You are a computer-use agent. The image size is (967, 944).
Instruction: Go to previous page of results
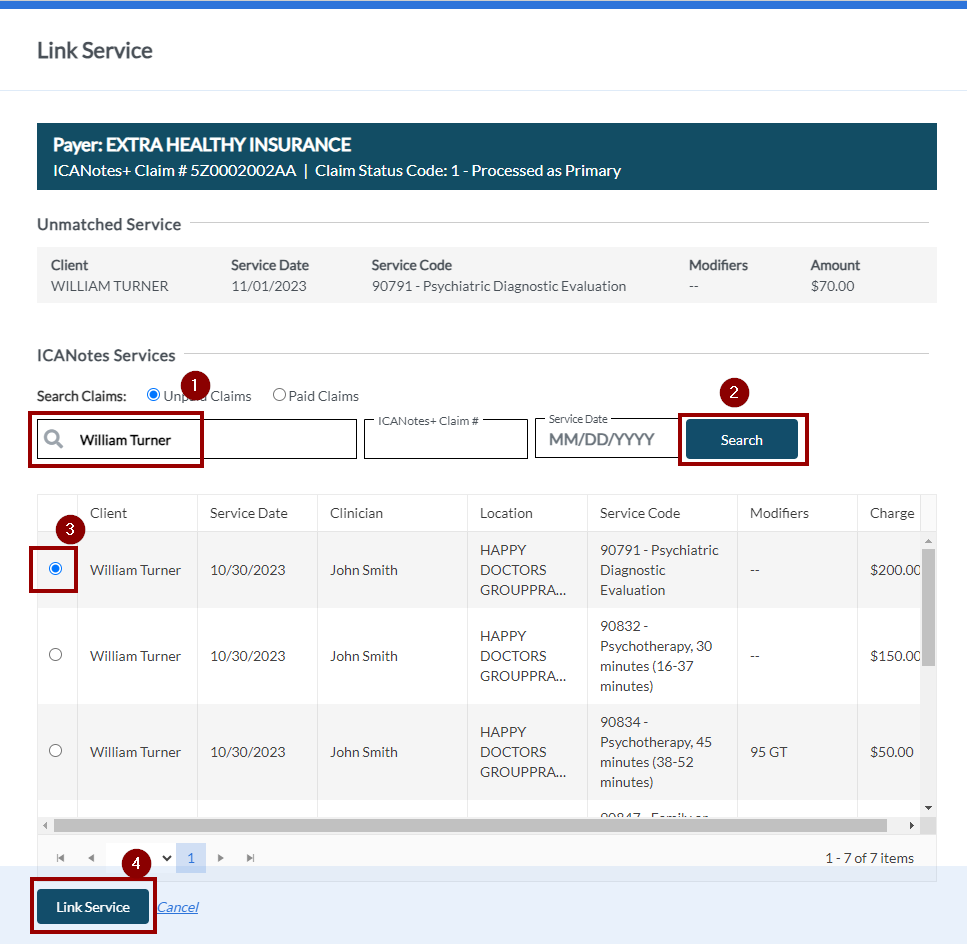[91, 858]
